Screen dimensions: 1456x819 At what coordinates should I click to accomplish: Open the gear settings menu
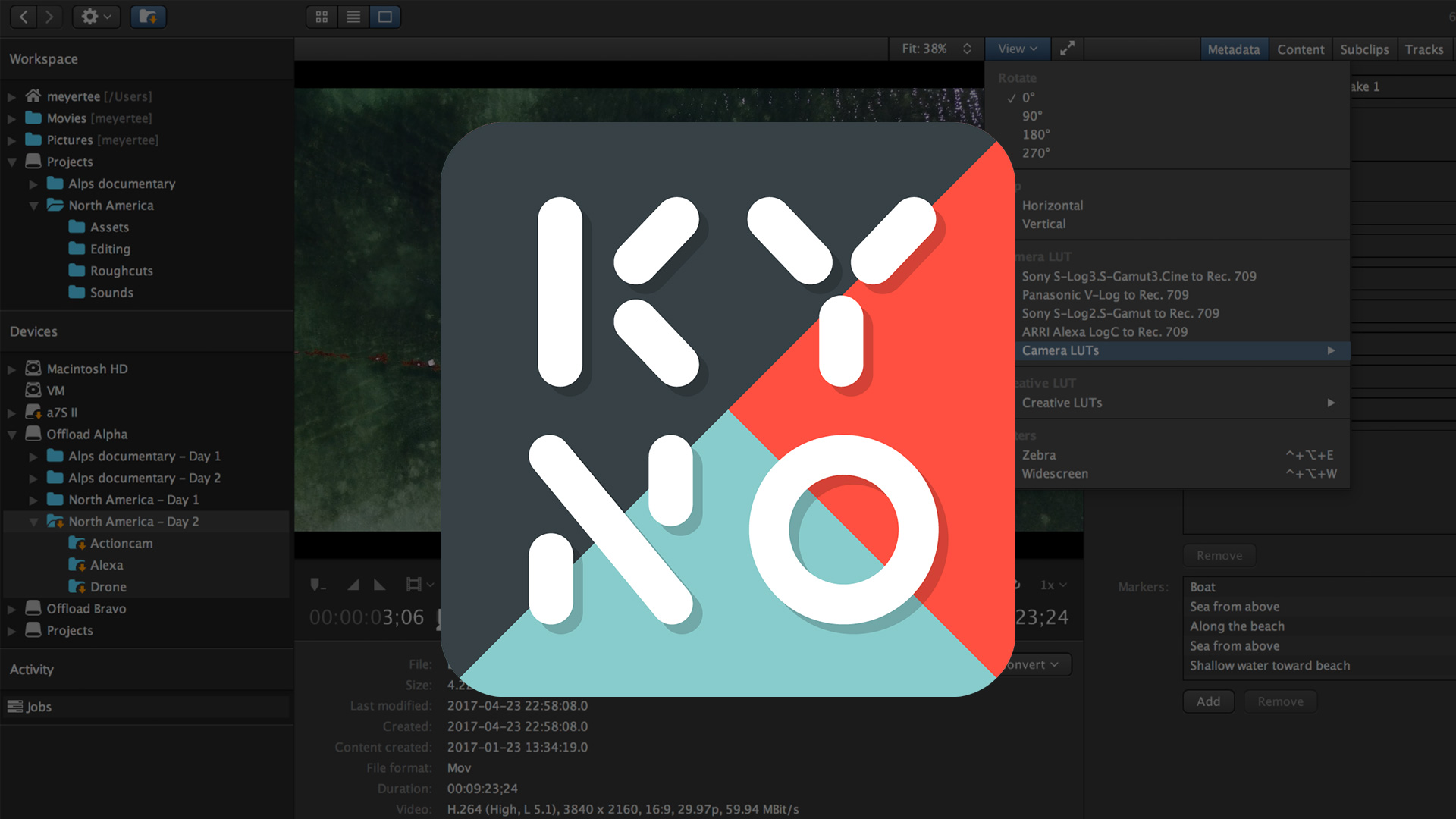[x=96, y=17]
